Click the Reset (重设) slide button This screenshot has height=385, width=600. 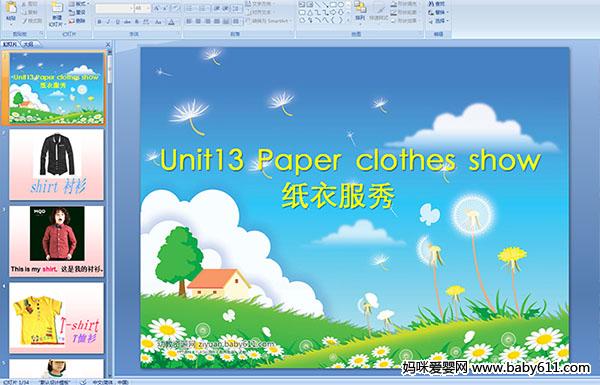pyautogui.click(x=77, y=12)
